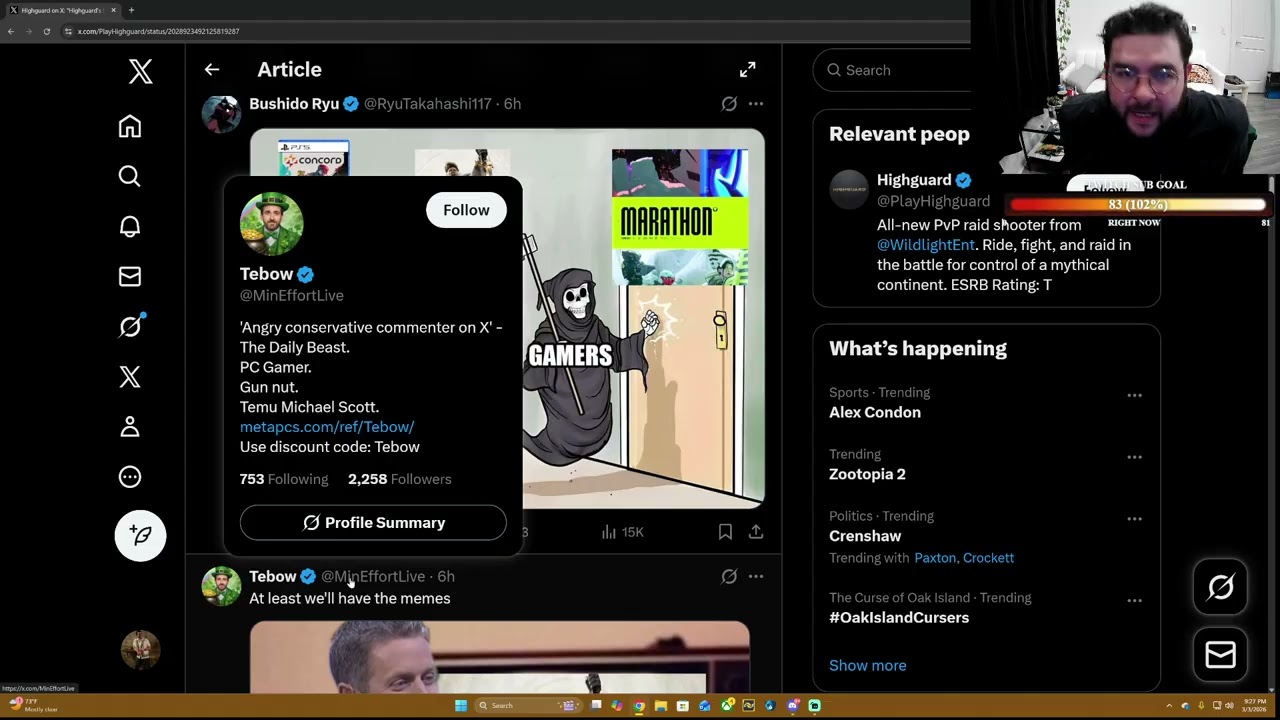This screenshot has width=1280, height=720.
Task: Open Grok in the left sidebar
Action: click(x=130, y=326)
